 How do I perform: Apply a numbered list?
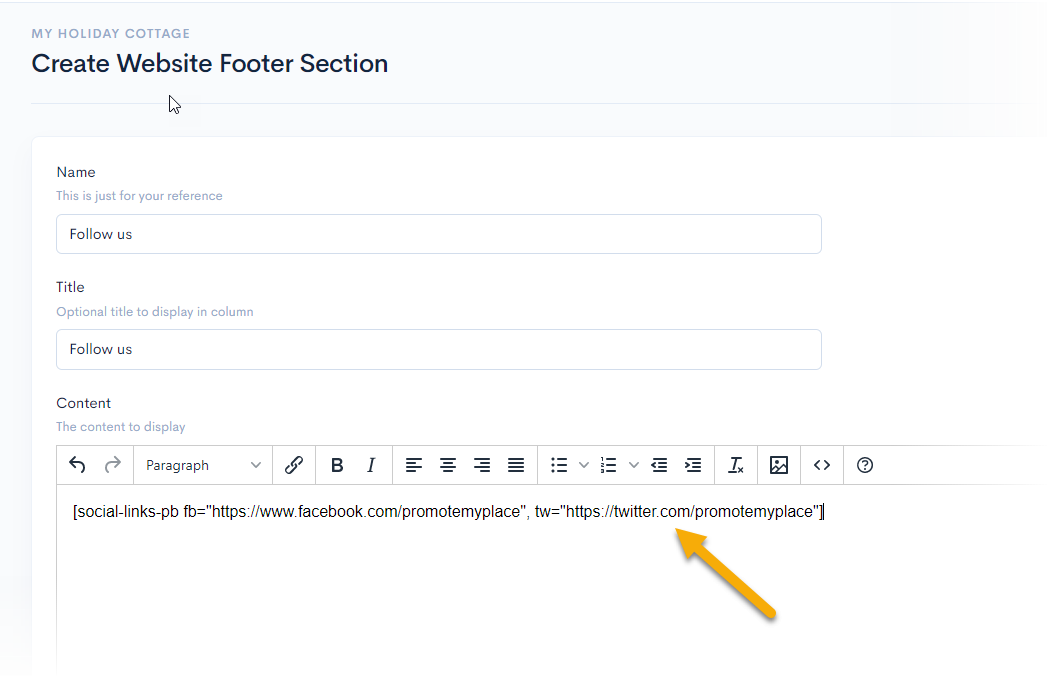click(608, 465)
